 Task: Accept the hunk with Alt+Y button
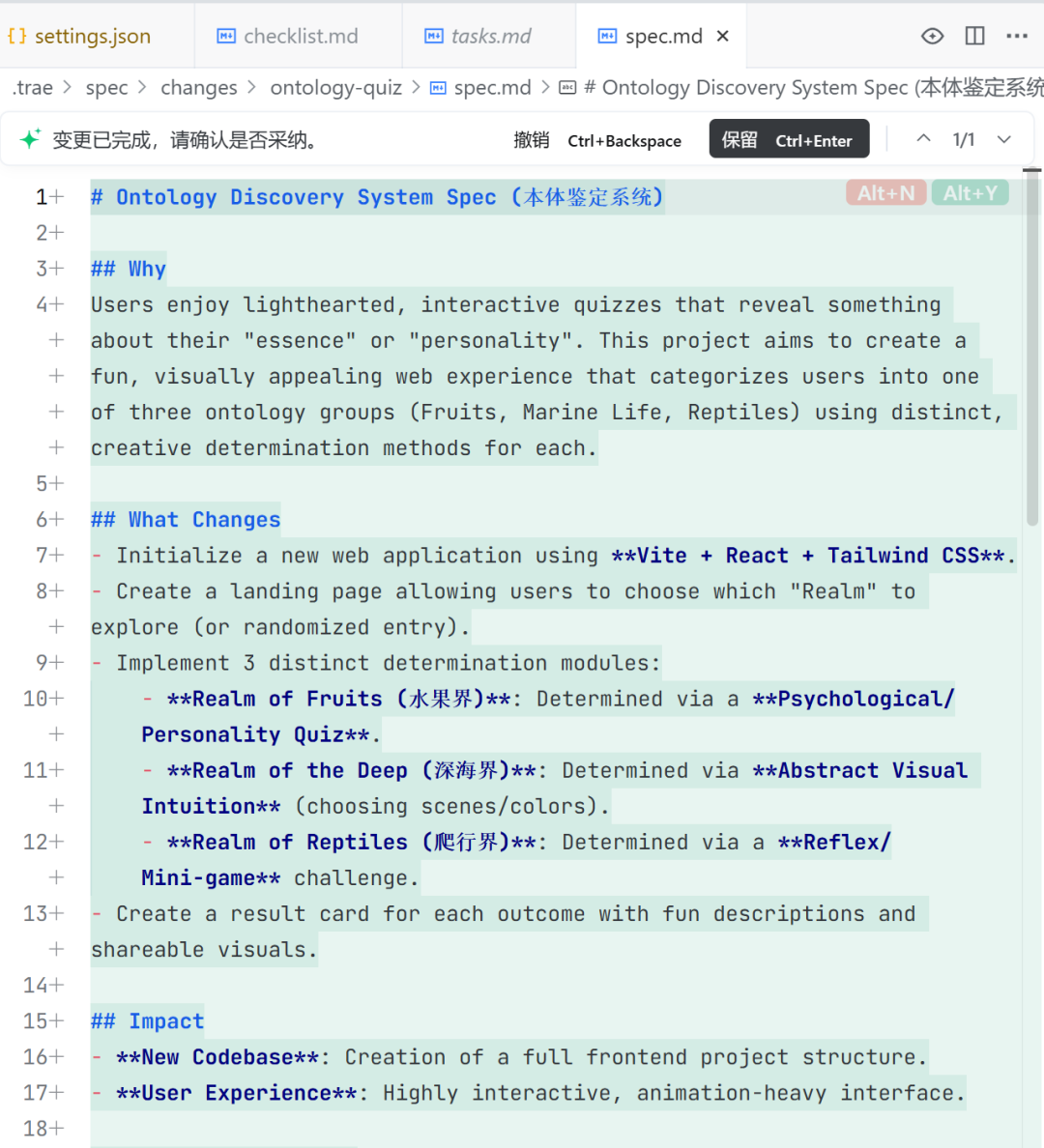(x=970, y=193)
